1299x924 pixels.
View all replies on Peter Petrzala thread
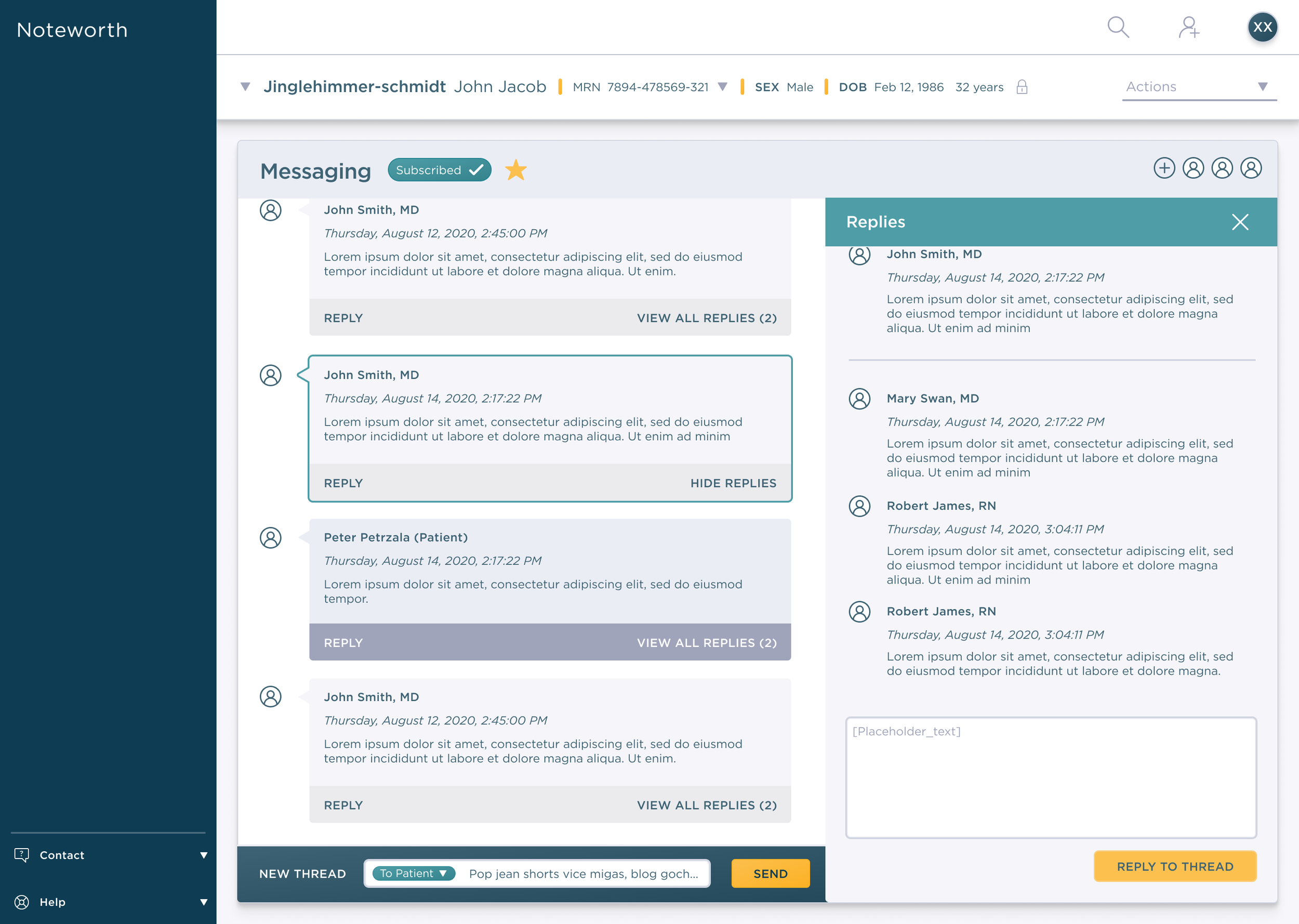click(x=706, y=642)
